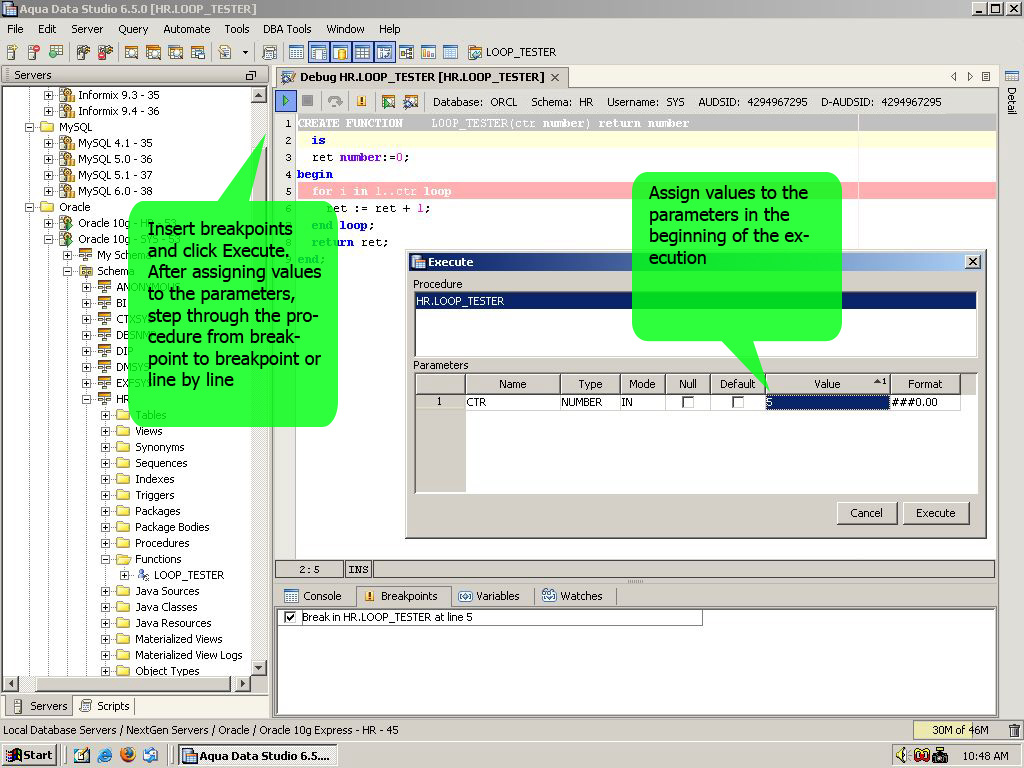Viewport: 1024px width, 768px height.
Task: Collapse the Functions folder node
Action: [x=105, y=559]
